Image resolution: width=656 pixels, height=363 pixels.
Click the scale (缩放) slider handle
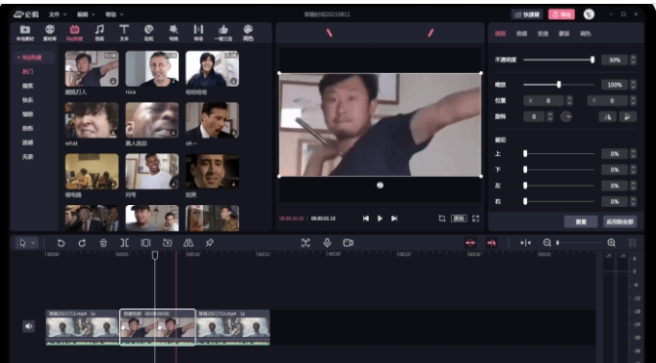(x=559, y=85)
